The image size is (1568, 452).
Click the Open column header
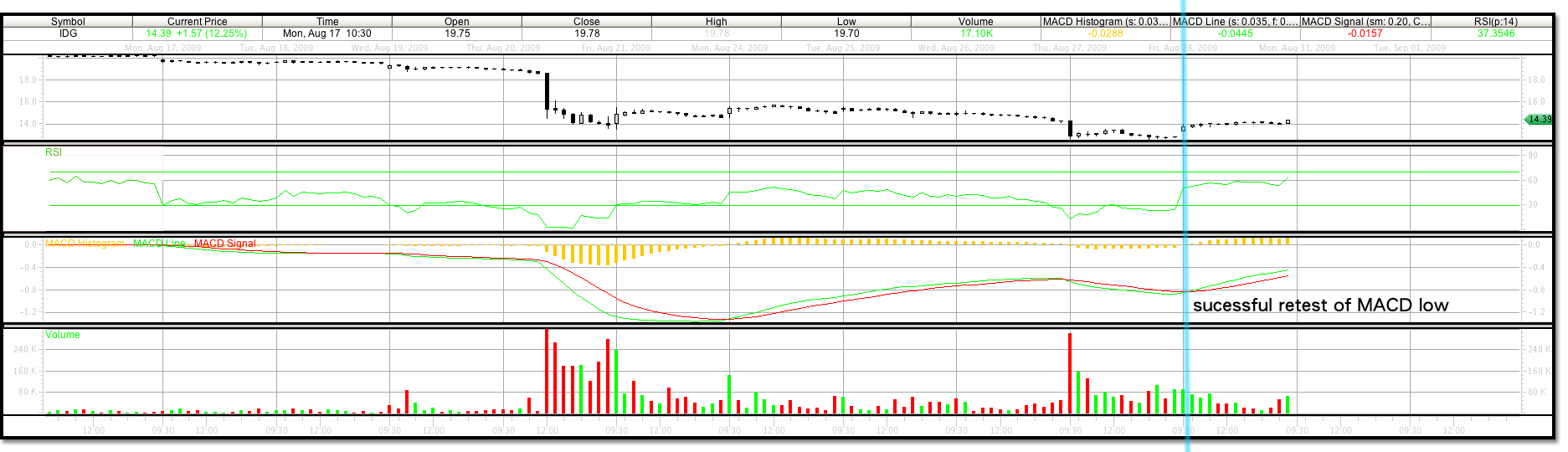coord(457,22)
